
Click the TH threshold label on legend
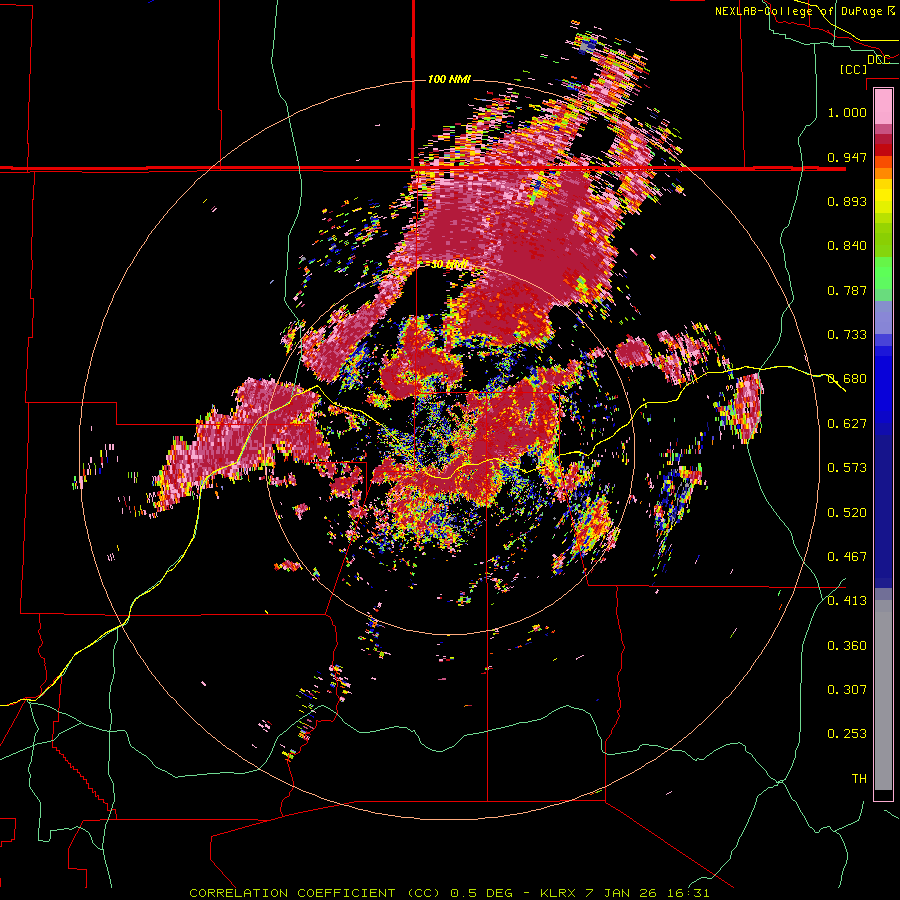[859, 779]
